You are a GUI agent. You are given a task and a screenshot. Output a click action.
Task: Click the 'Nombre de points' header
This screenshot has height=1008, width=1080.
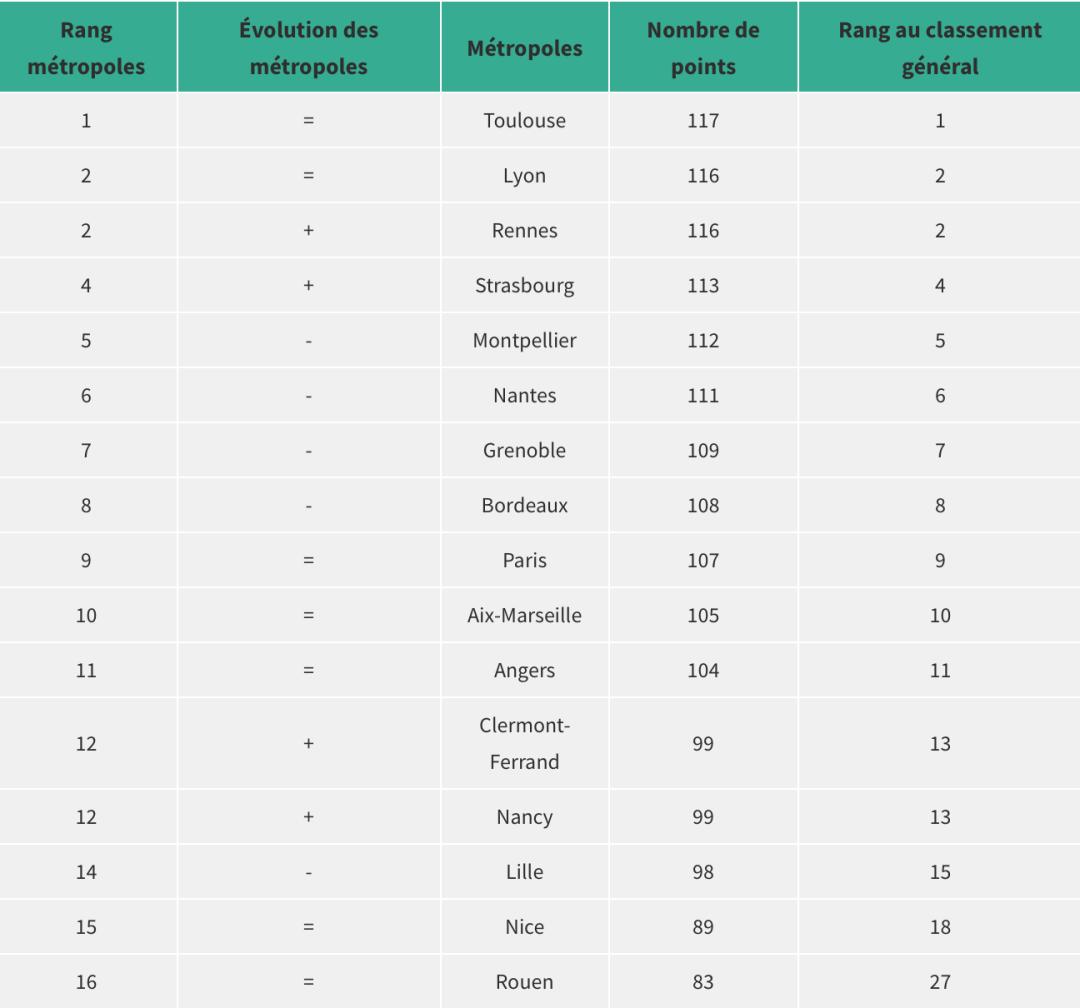pos(703,48)
